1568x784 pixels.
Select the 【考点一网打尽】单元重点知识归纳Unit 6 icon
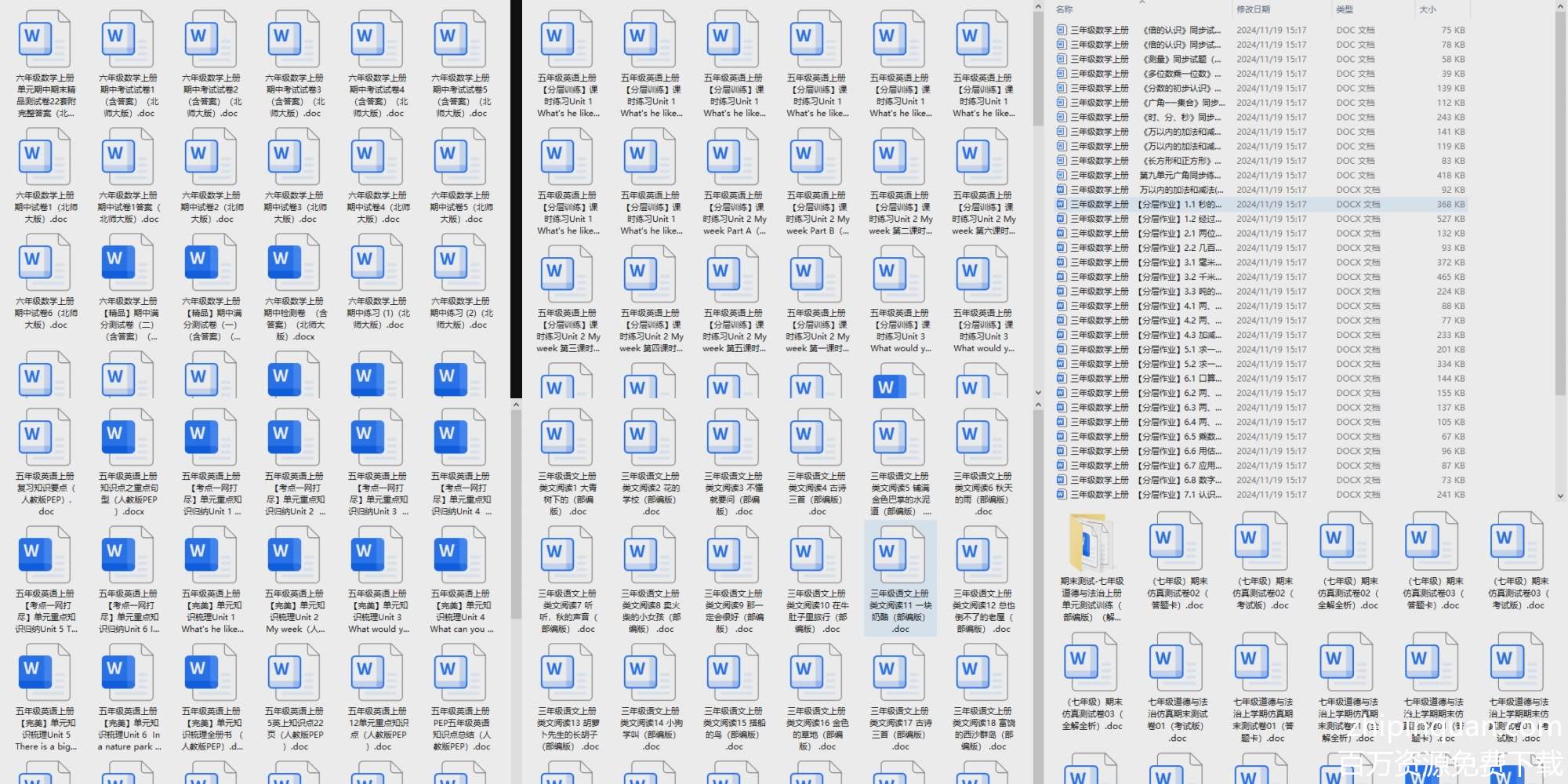point(127,555)
